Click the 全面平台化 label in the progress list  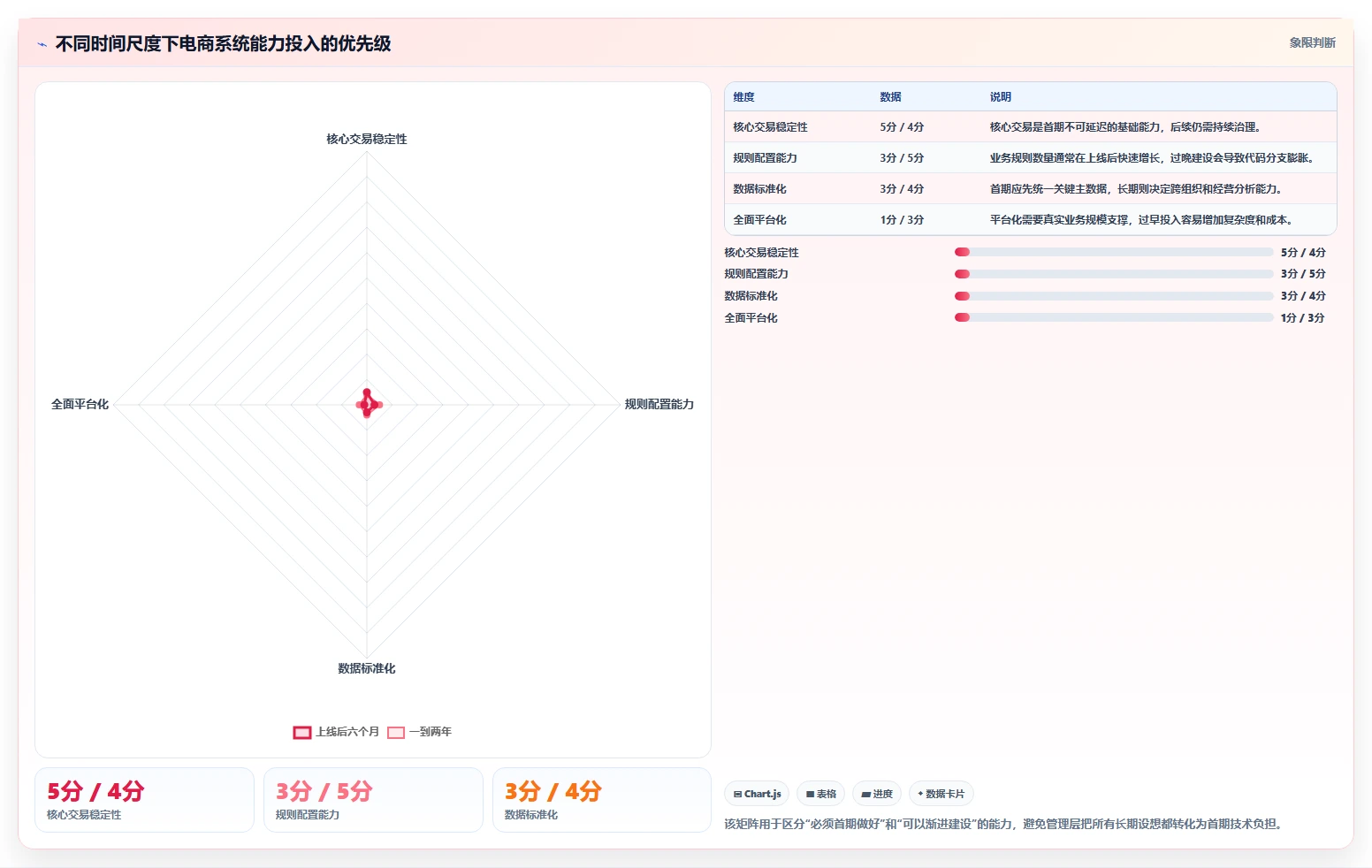(751, 318)
